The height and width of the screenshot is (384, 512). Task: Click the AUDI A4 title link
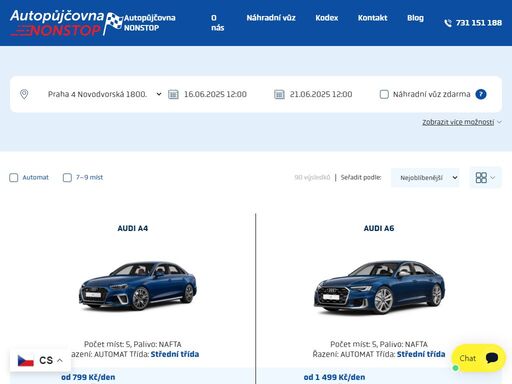[x=133, y=228]
